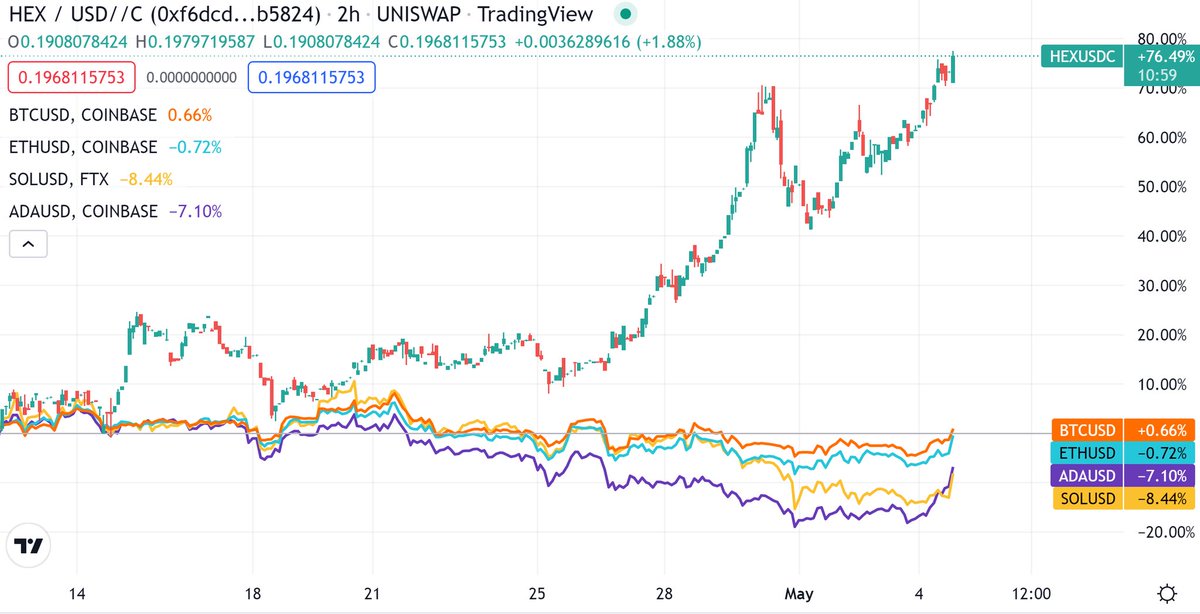Click the orange BTCUSD scale label
The height and width of the screenshot is (614, 1200).
point(1087,431)
